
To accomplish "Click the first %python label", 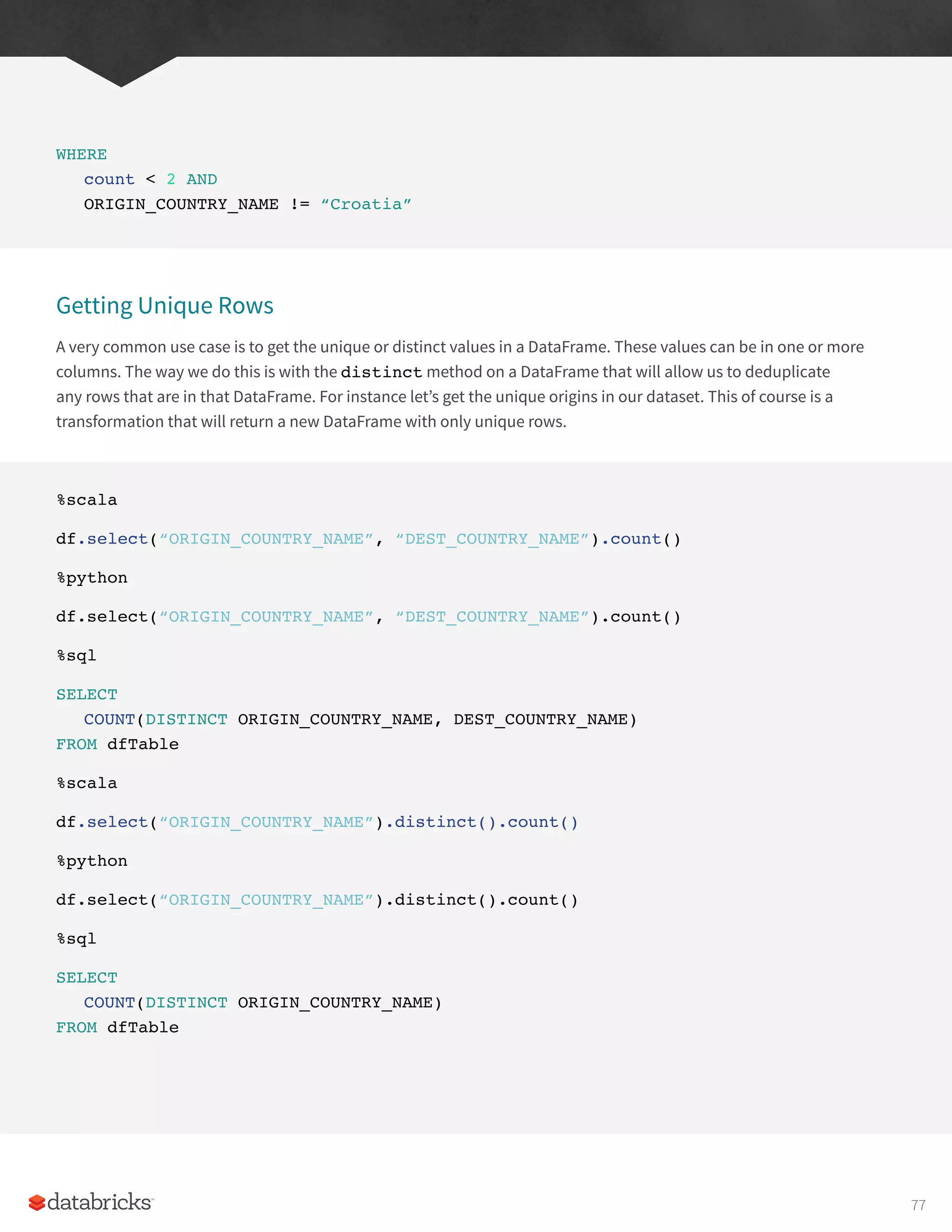I will point(92,577).
